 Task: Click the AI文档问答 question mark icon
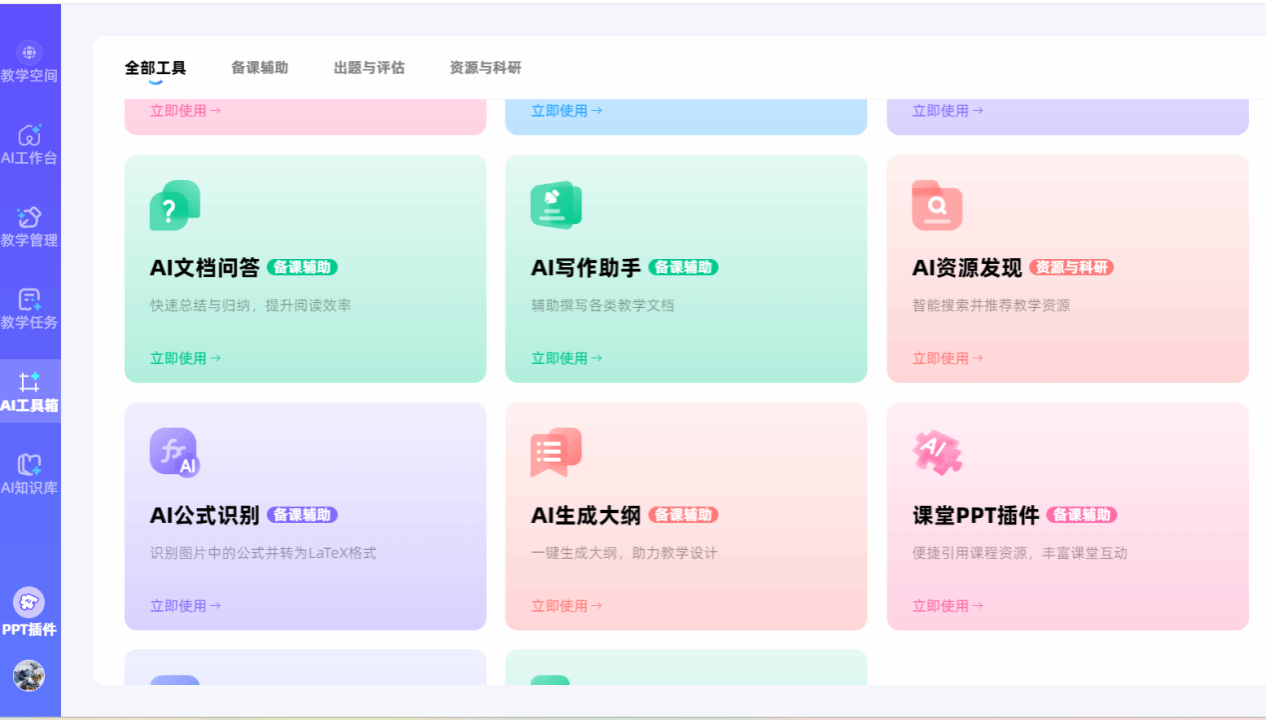point(174,206)
